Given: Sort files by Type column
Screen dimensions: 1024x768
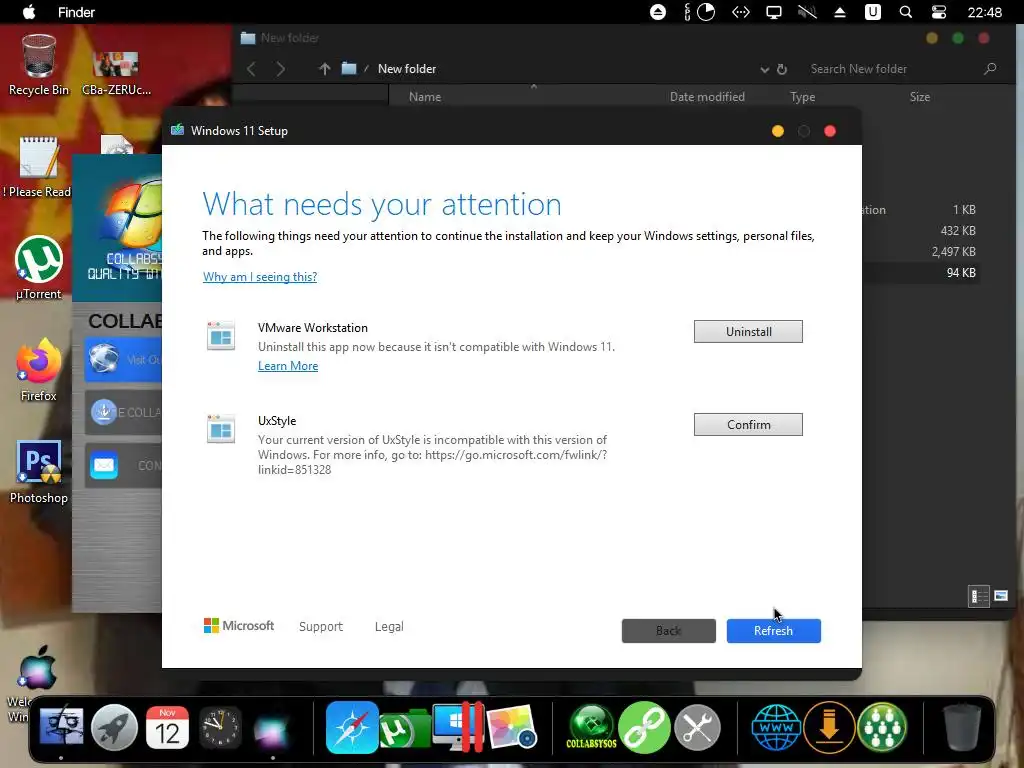Looking at the screenshot, I should (x=803, y=97).
